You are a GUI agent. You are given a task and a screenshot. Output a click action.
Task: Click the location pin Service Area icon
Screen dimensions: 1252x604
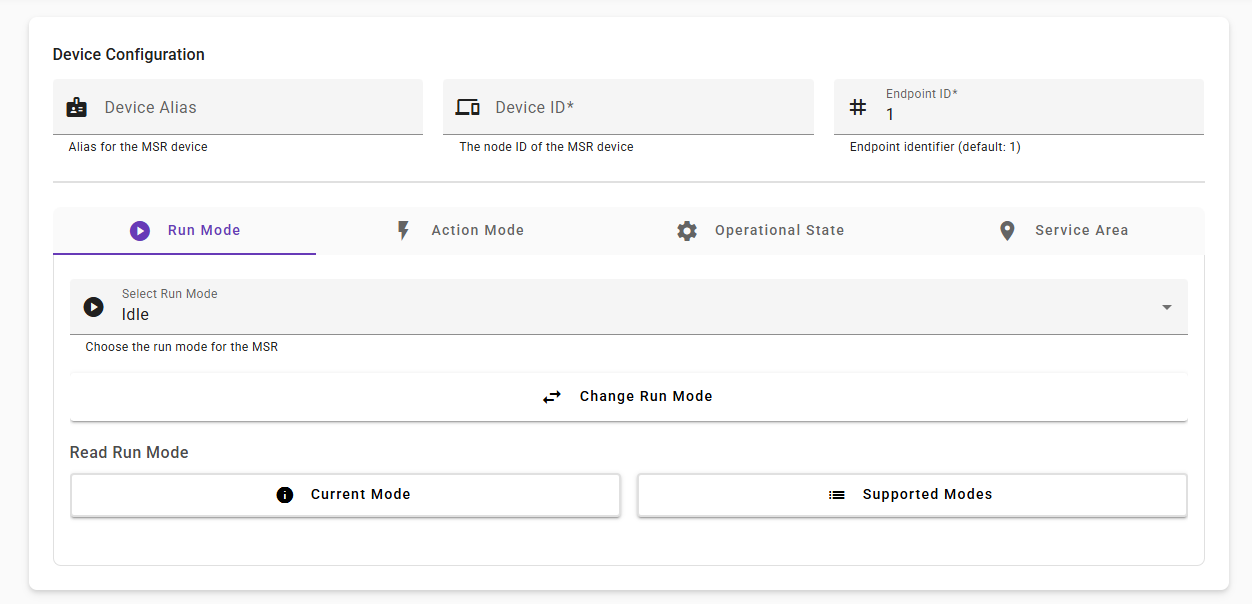pos(1007,231)
